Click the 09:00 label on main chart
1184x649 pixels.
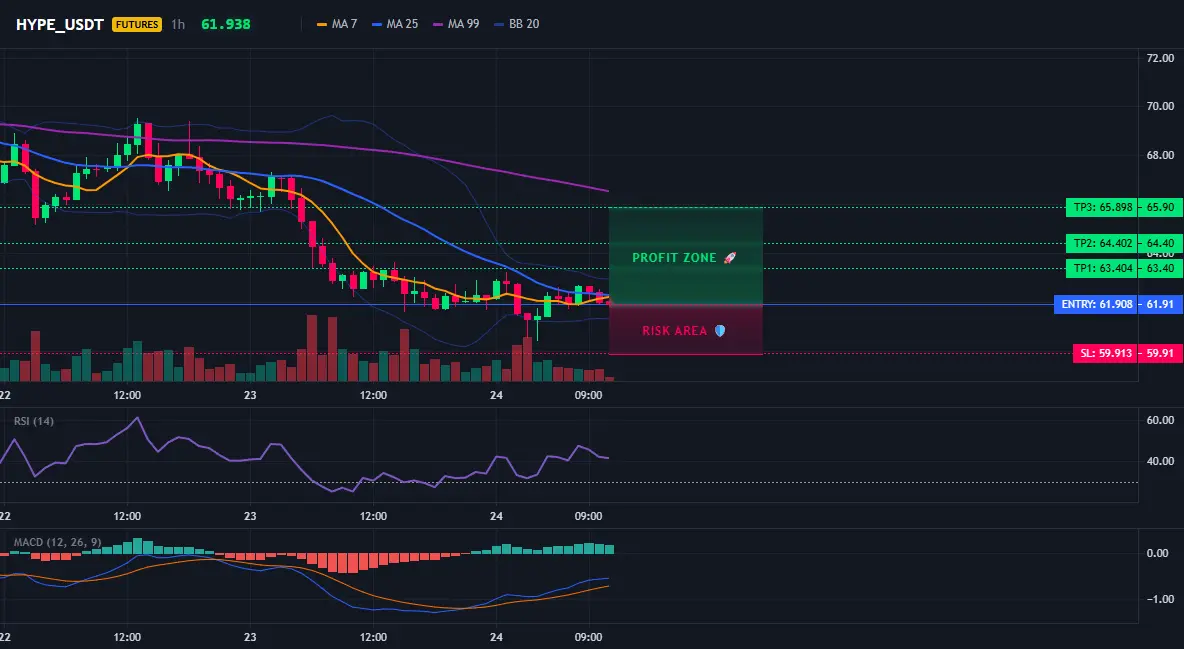click(x=588, y=395)
